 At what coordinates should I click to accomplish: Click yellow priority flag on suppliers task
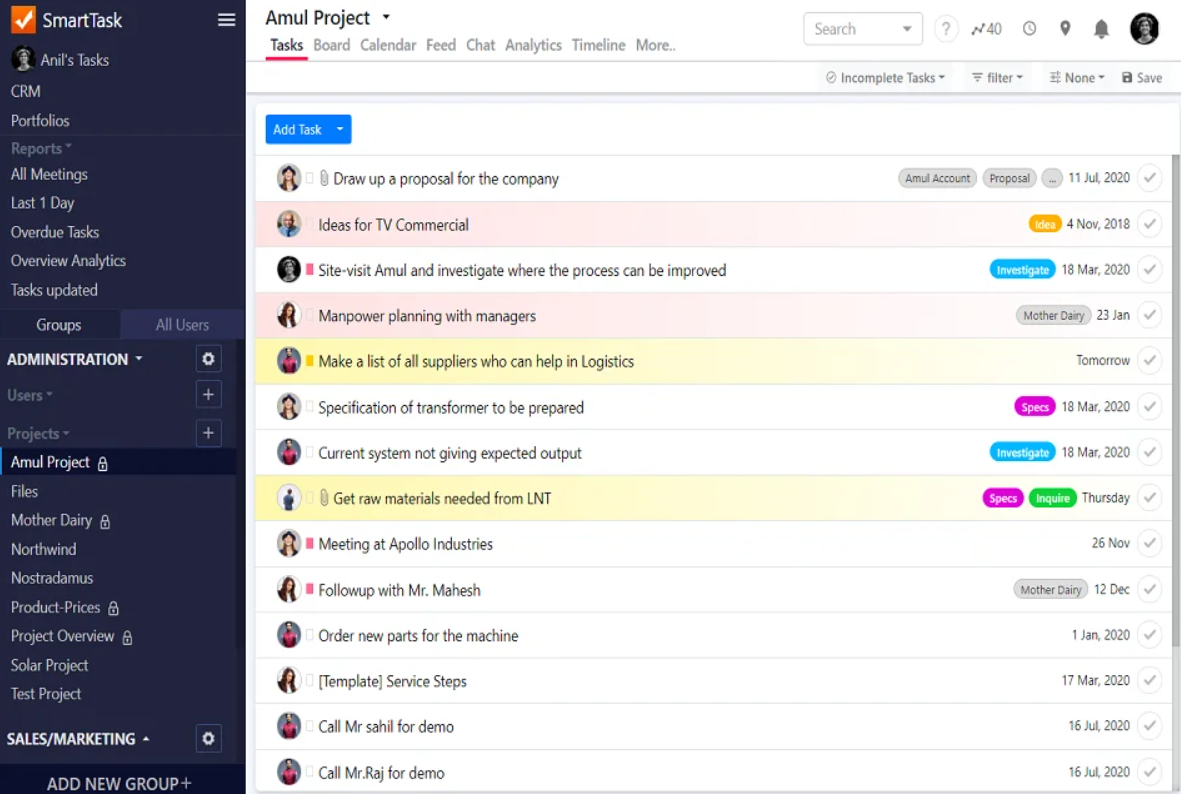coord(310,360)
